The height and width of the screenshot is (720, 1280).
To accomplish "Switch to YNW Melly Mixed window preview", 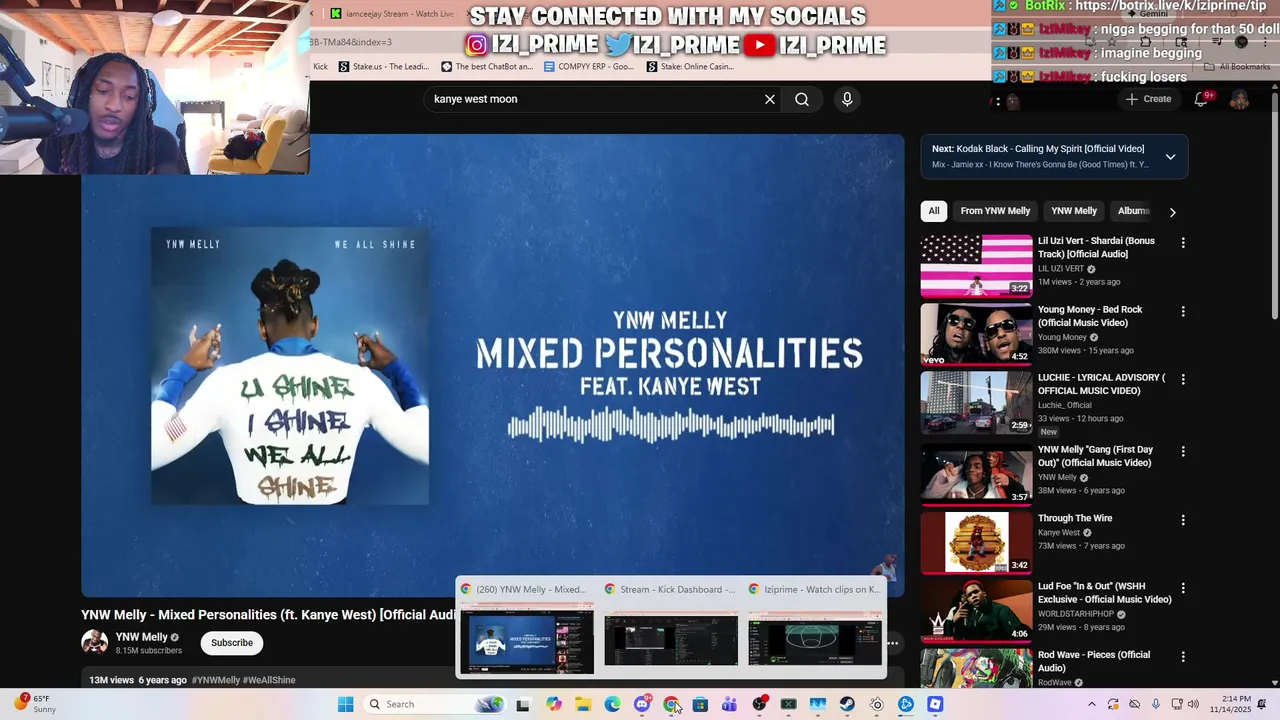I will tap(526, 626).
